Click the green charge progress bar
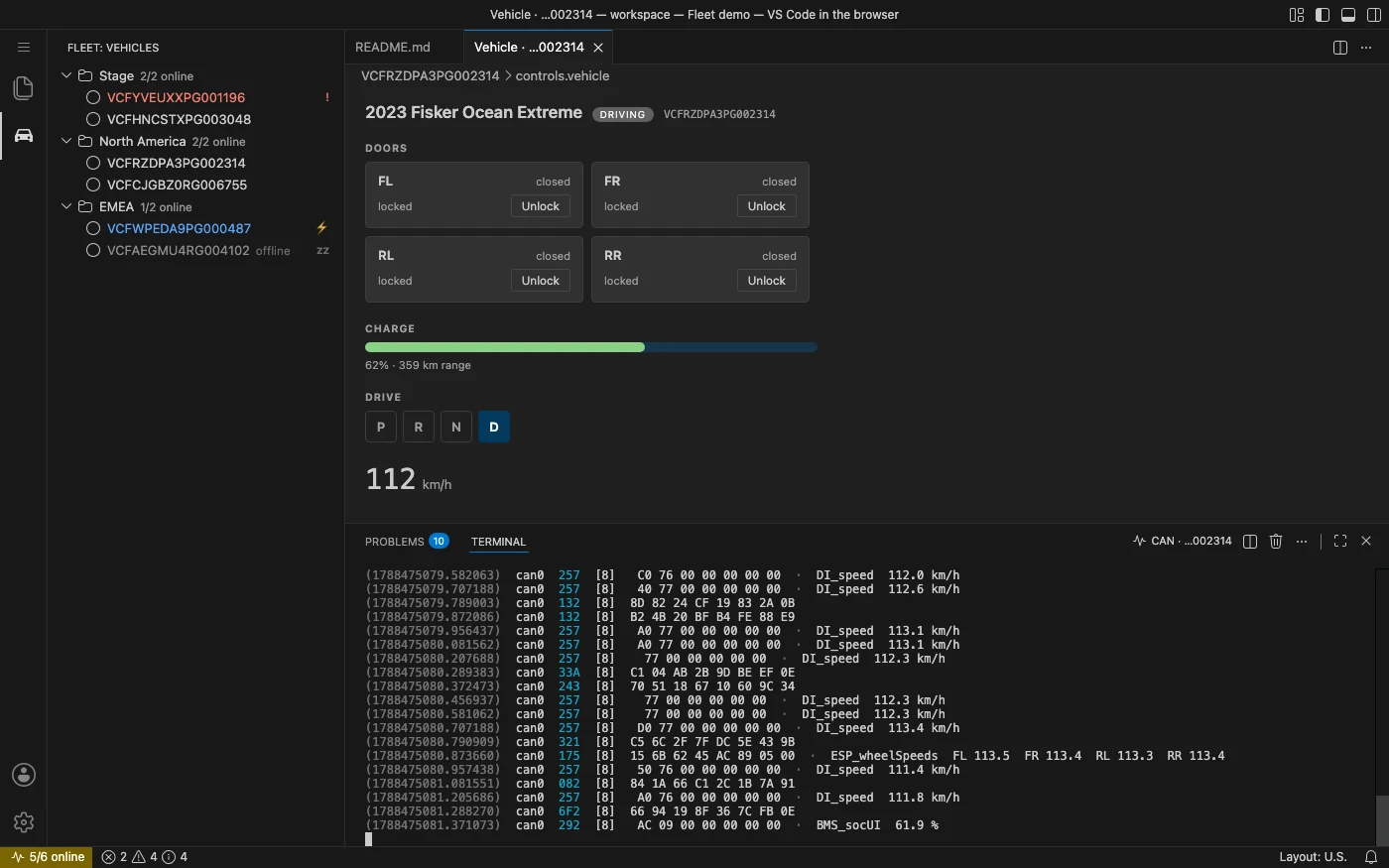Screen dimensions: 1389x868 click(x=505, y=347)
